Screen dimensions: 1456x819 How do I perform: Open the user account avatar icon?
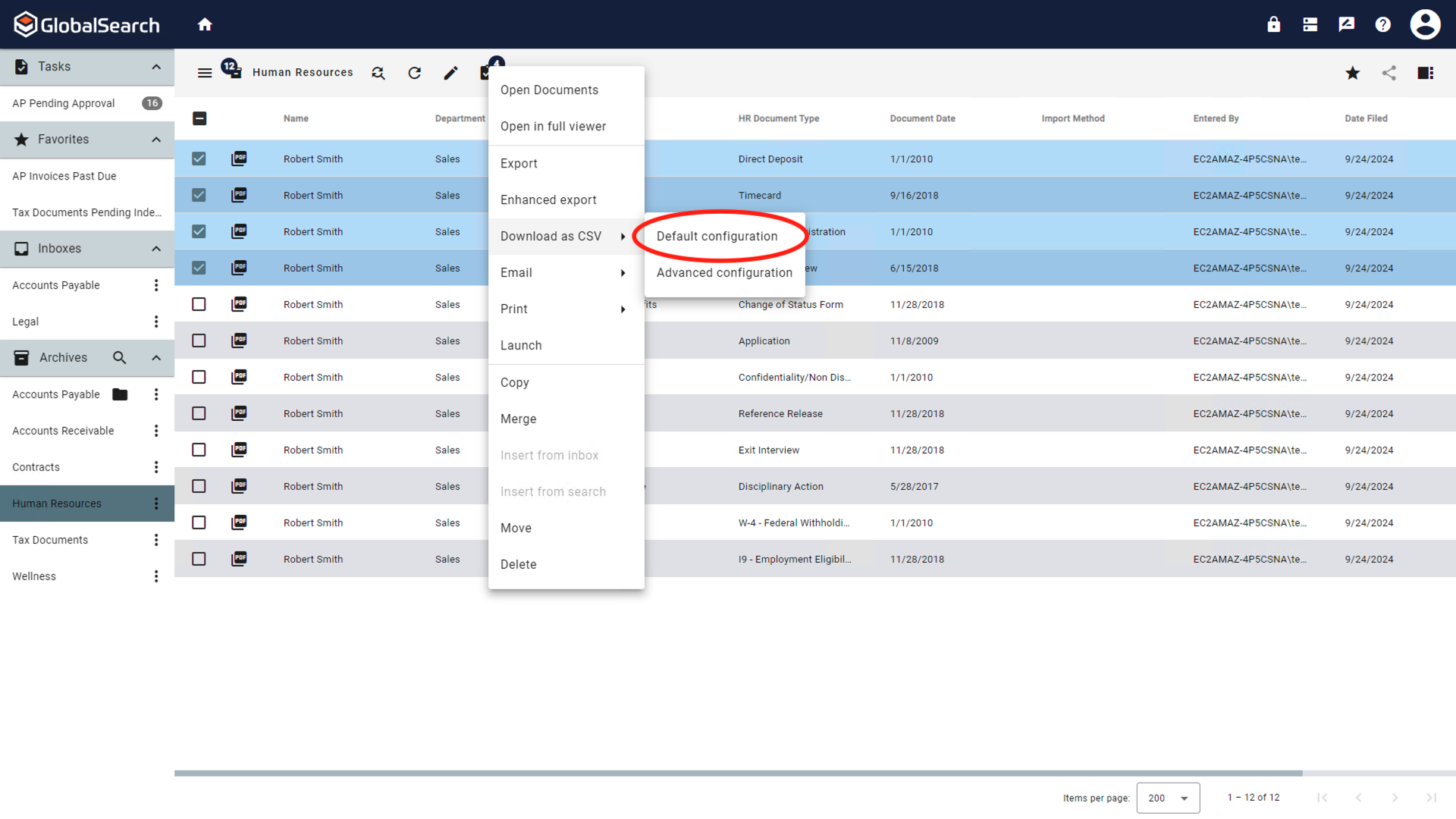(x=1425, y=24)
